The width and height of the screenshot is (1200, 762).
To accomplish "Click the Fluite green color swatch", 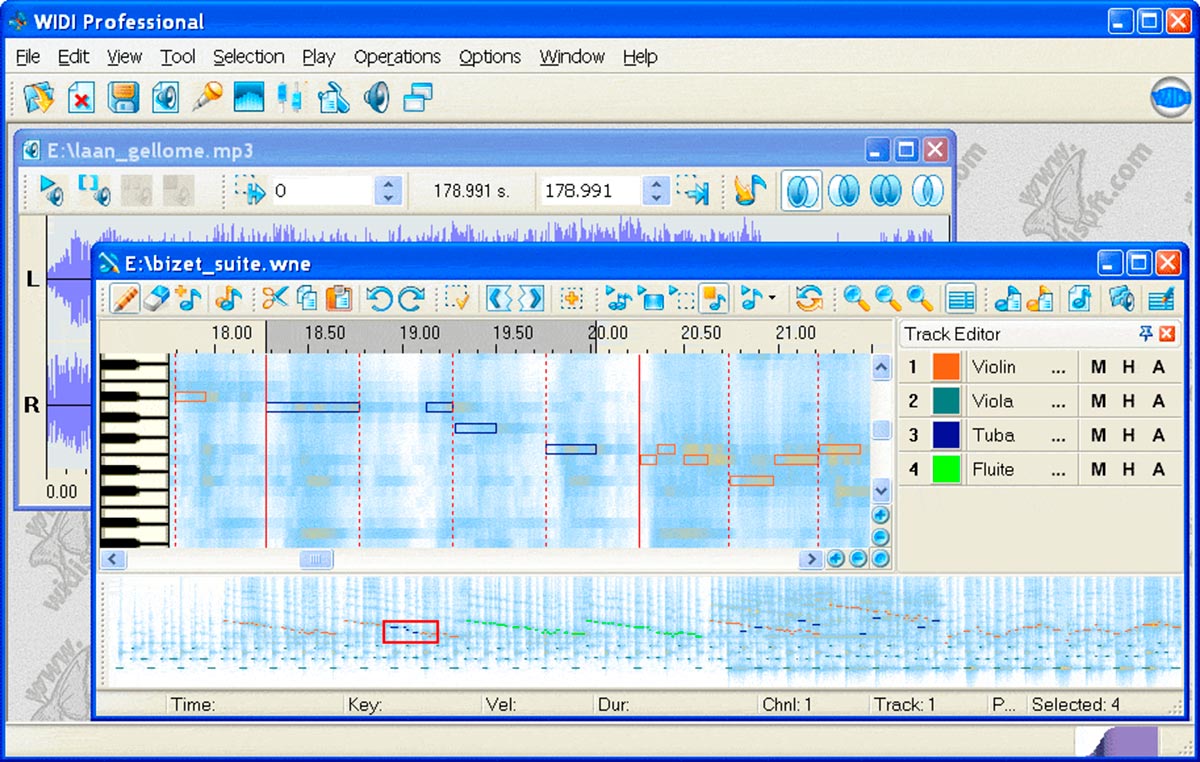I will click(946, 469).
